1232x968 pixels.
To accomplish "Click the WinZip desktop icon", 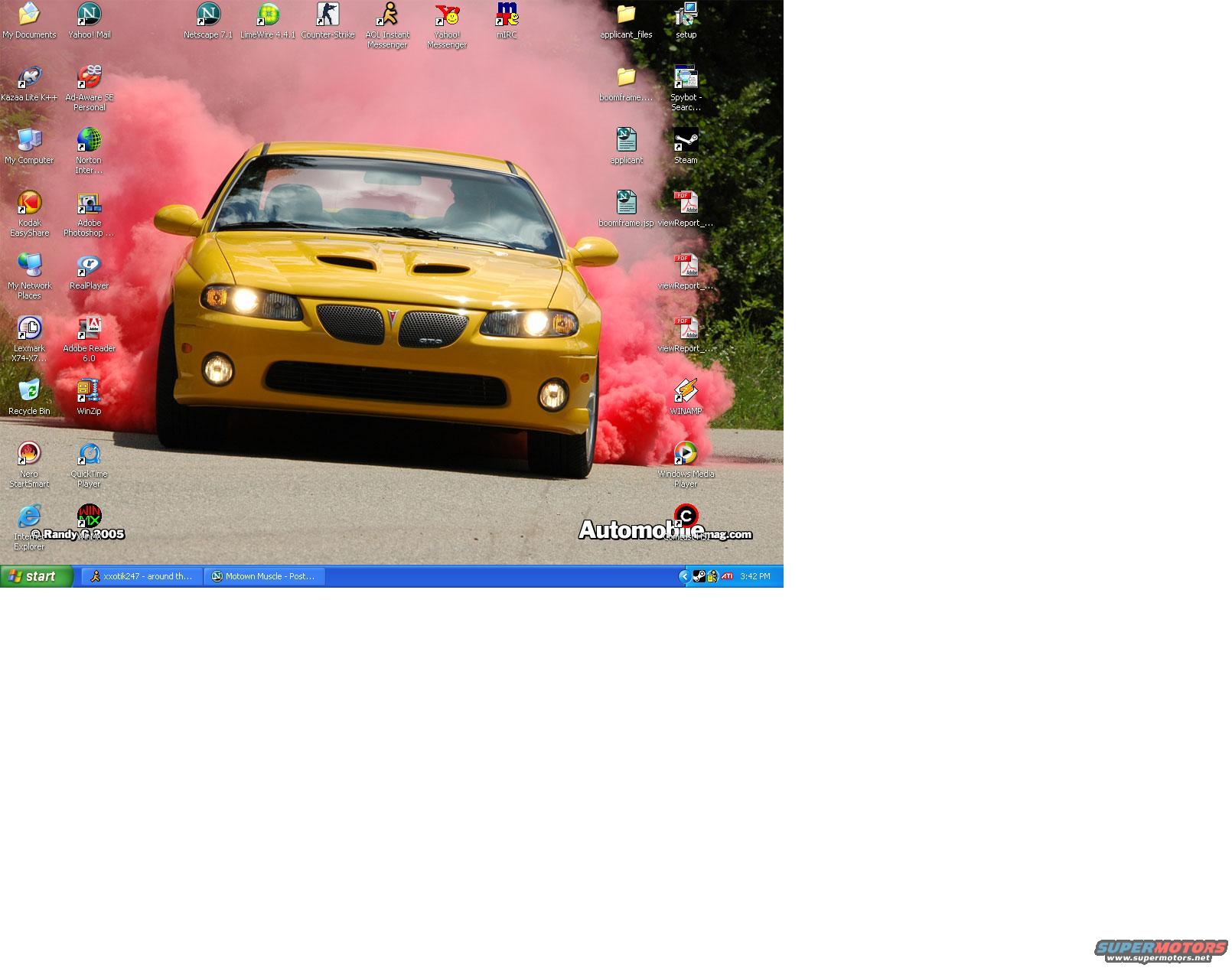I will click(89, 397).
